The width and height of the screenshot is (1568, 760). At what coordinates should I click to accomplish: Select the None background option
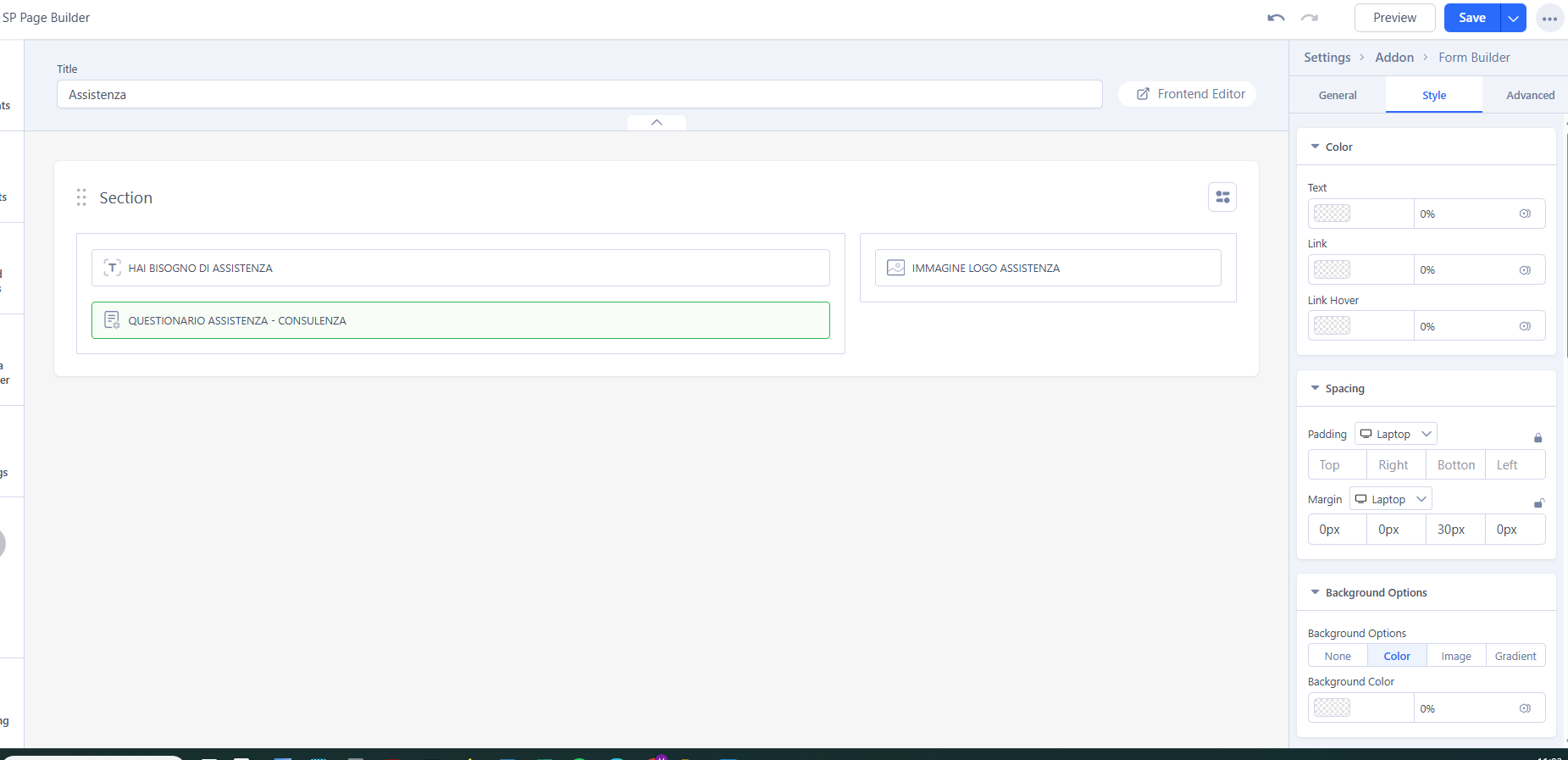1338,656
